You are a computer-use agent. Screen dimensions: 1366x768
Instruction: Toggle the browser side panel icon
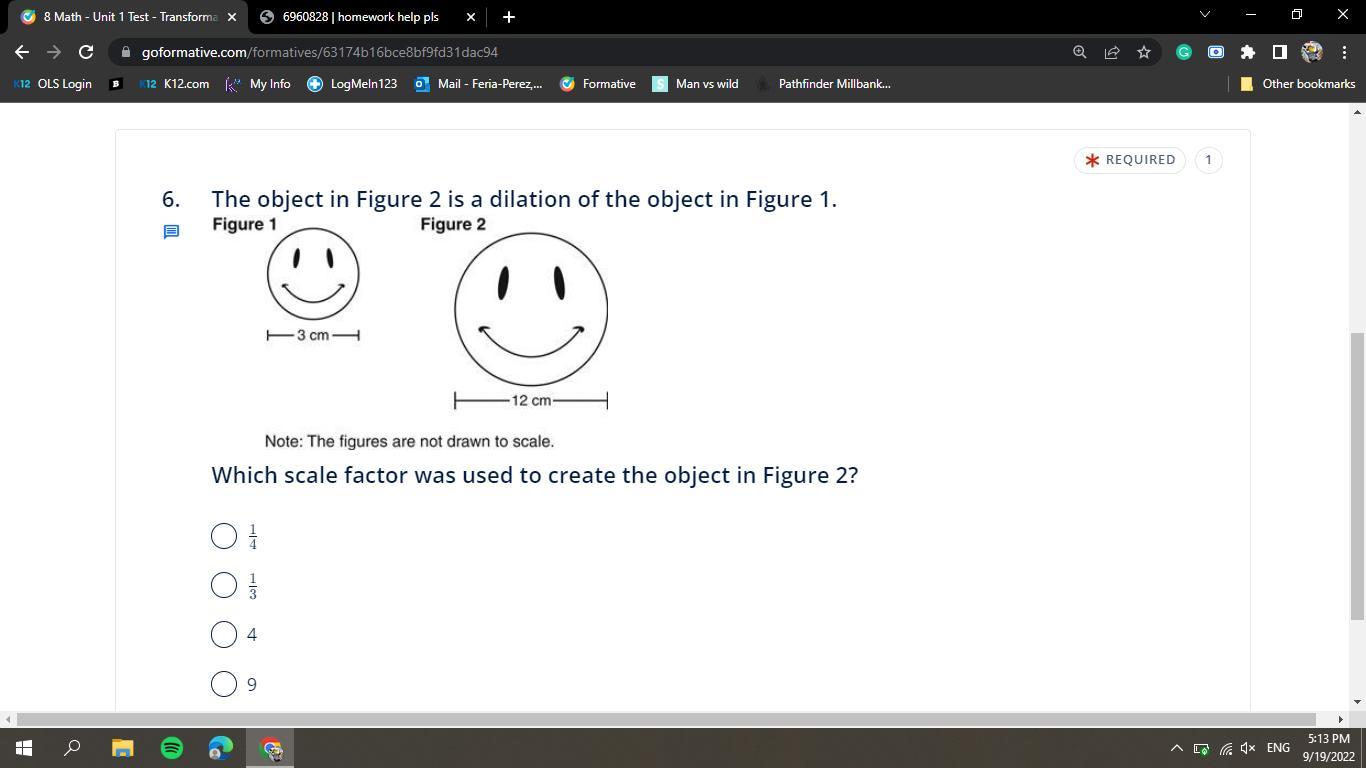tap(1279, 52)
